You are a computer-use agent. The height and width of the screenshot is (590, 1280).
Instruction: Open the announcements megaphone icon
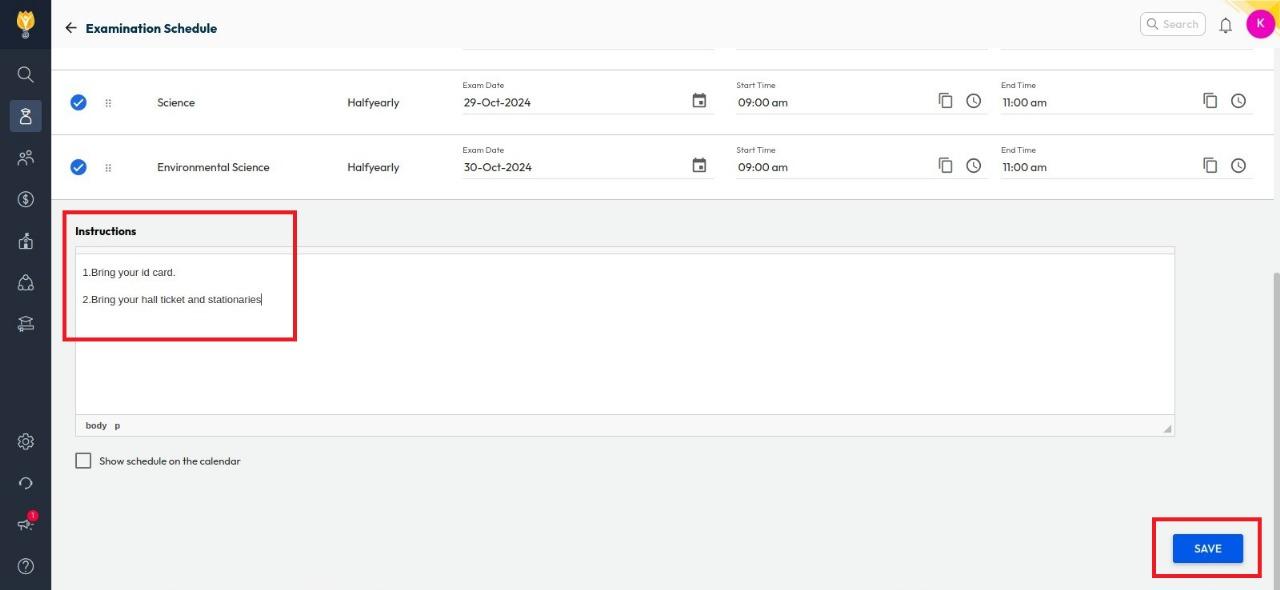pyautogui.click(x=26, y=524)
